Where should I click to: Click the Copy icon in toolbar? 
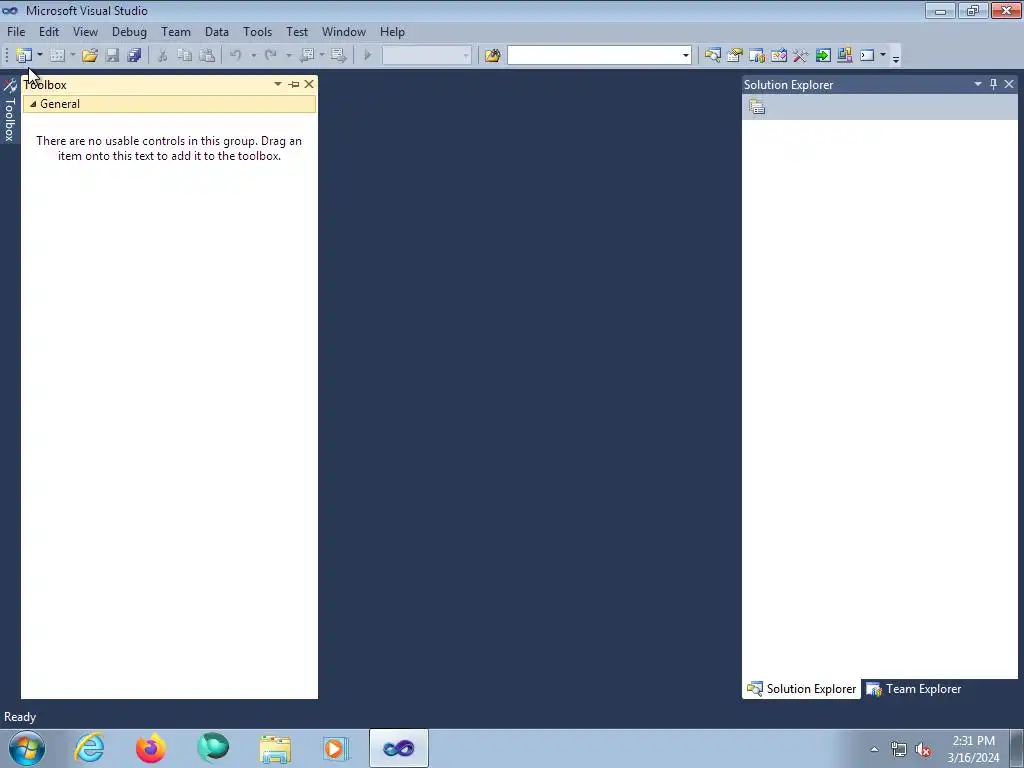tap(185, 56)
